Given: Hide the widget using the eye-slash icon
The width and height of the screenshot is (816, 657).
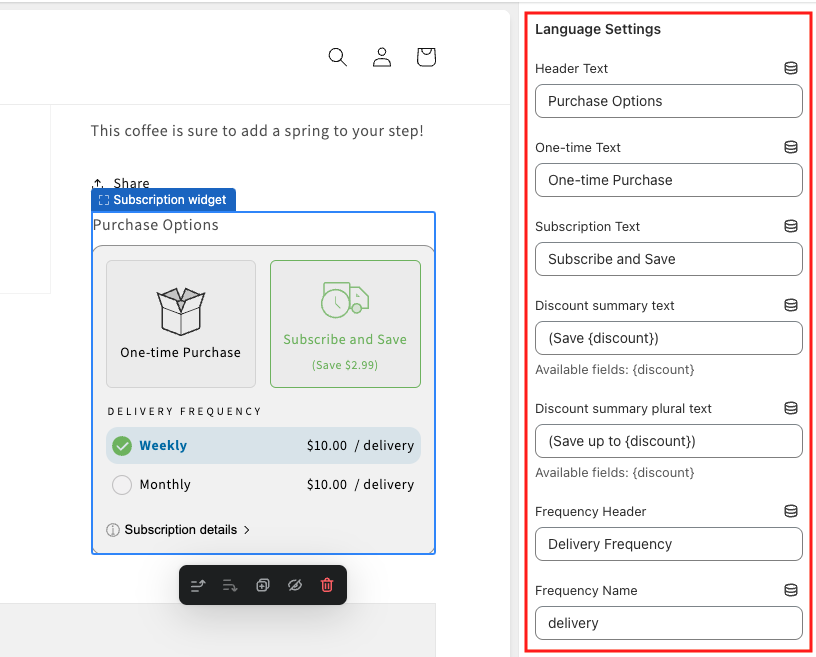Looking at the screenshot, I should pos(294,585).
